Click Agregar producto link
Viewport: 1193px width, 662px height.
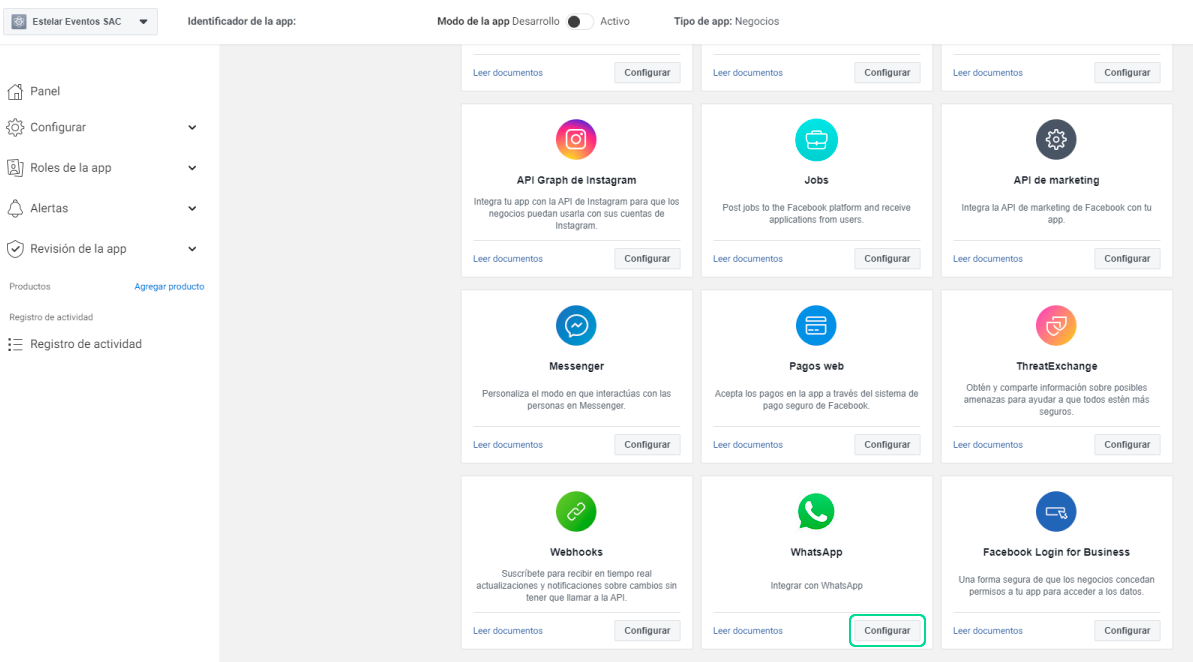[x=169, y=287]
